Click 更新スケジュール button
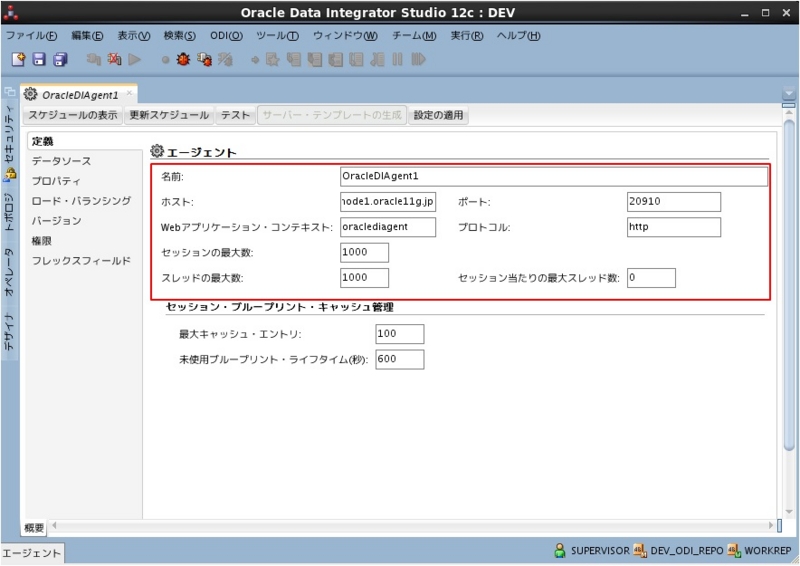 169,115
